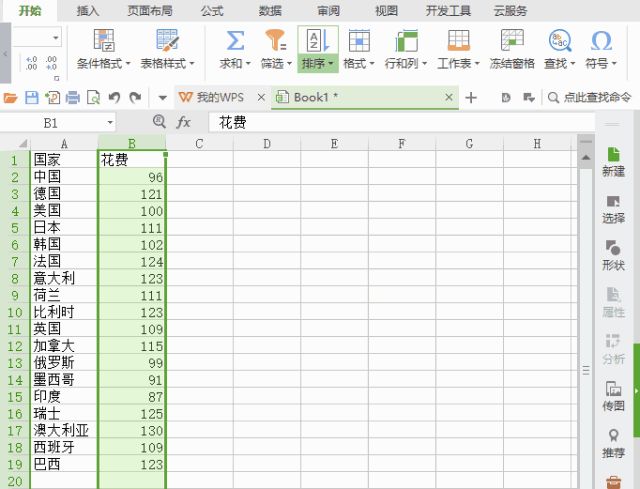
Task: Click the 格式 cell format icon
Action: [x=359, y=40]
